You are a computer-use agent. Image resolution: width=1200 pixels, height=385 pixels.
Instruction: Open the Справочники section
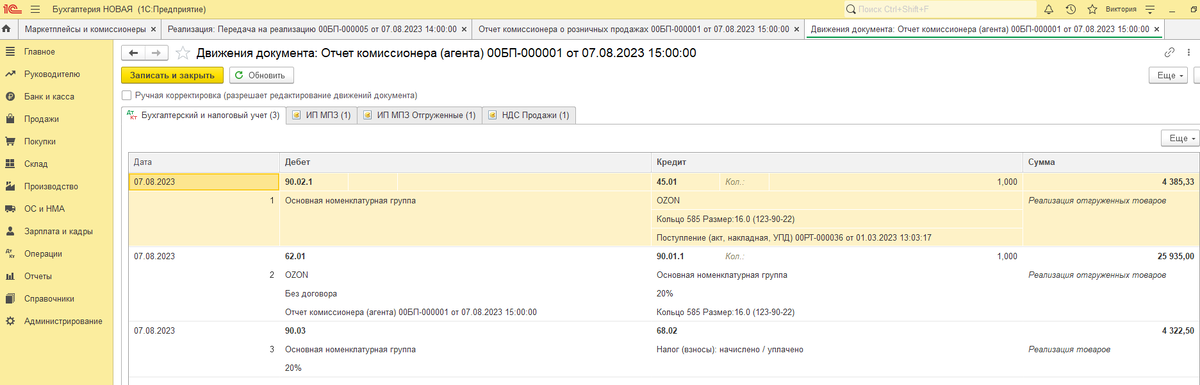click(x=49, y=298)
